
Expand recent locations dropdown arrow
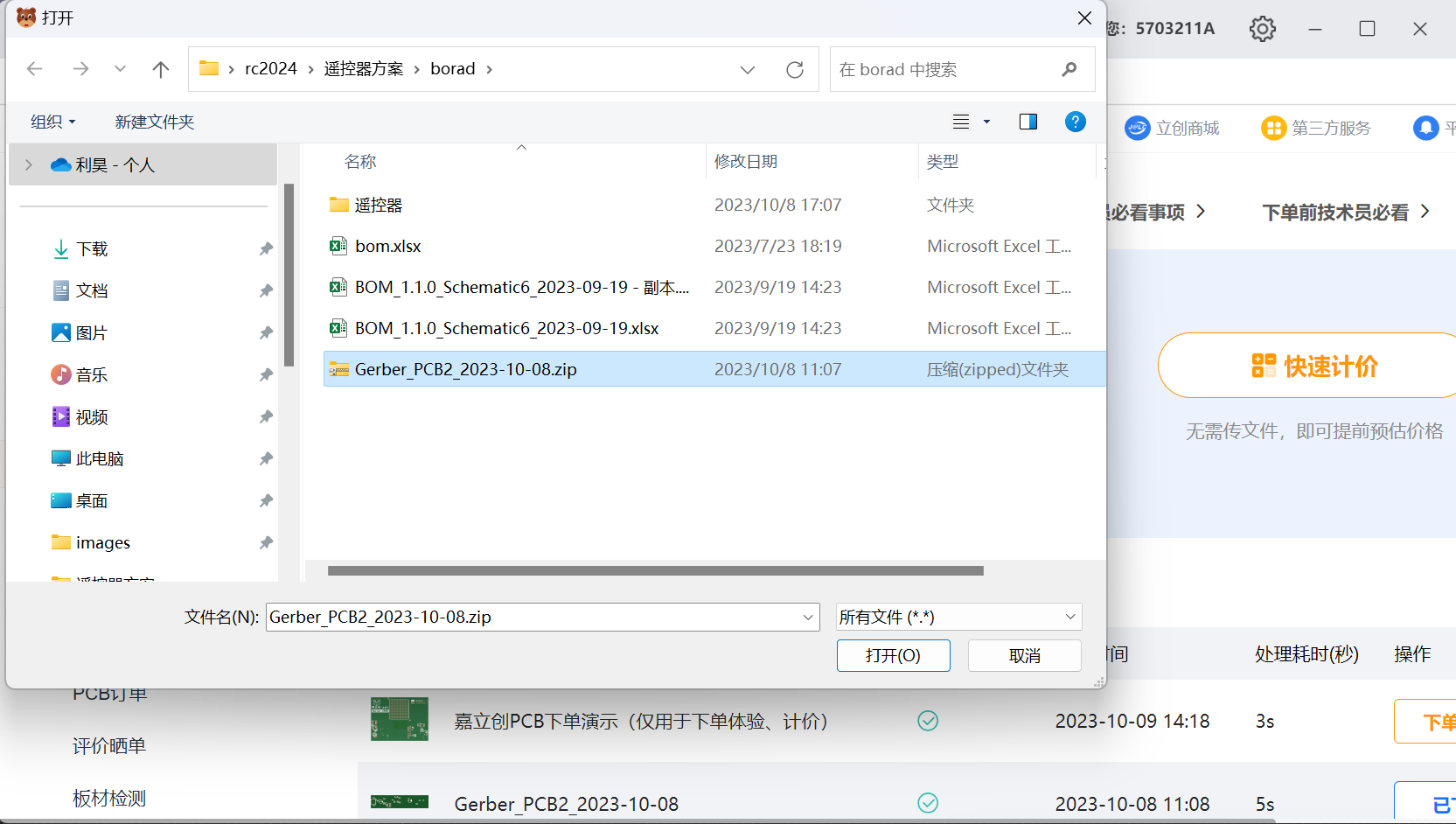tap(120, 69)
